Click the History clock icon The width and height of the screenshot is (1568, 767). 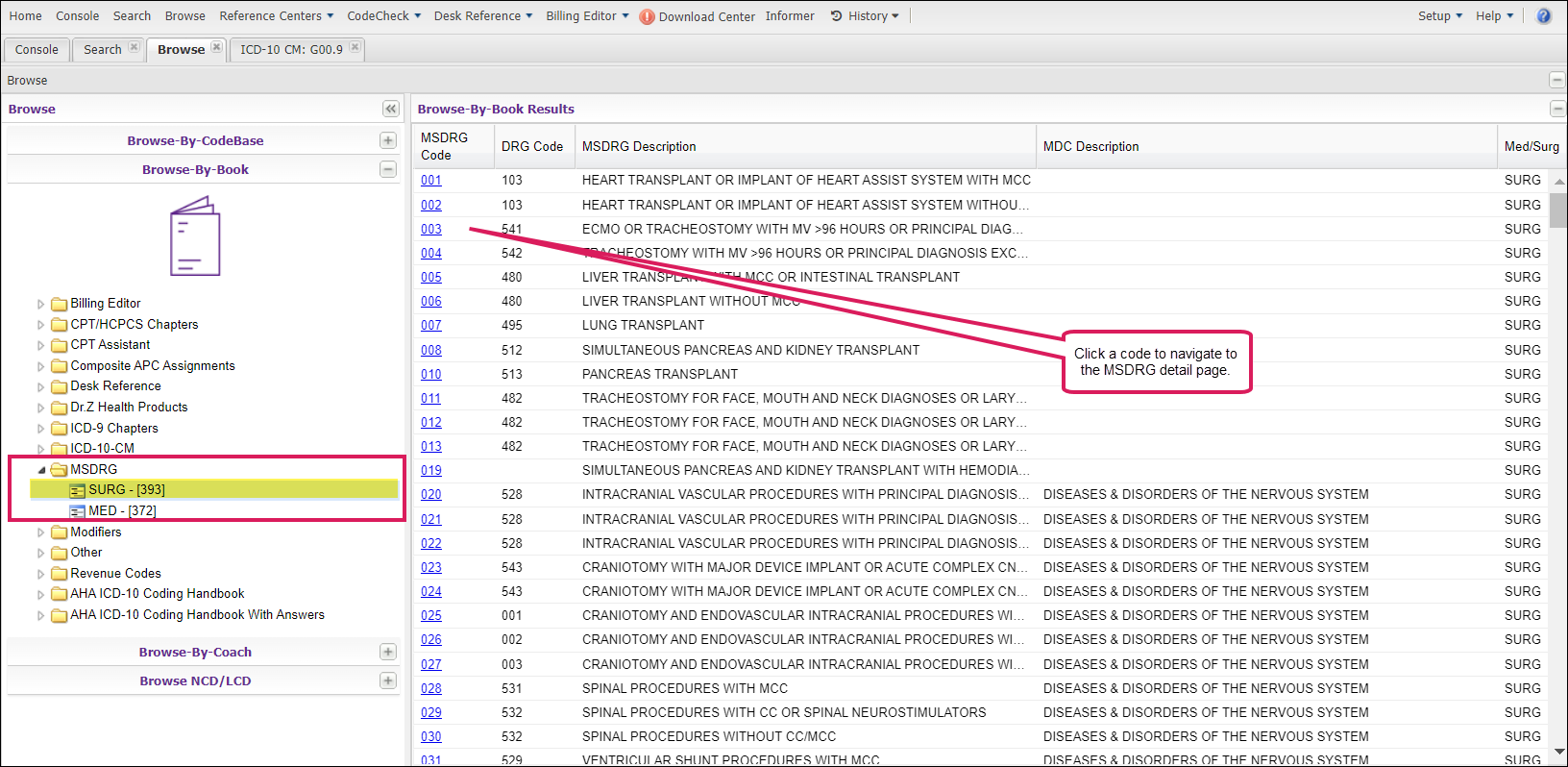[x=836, y=16]
